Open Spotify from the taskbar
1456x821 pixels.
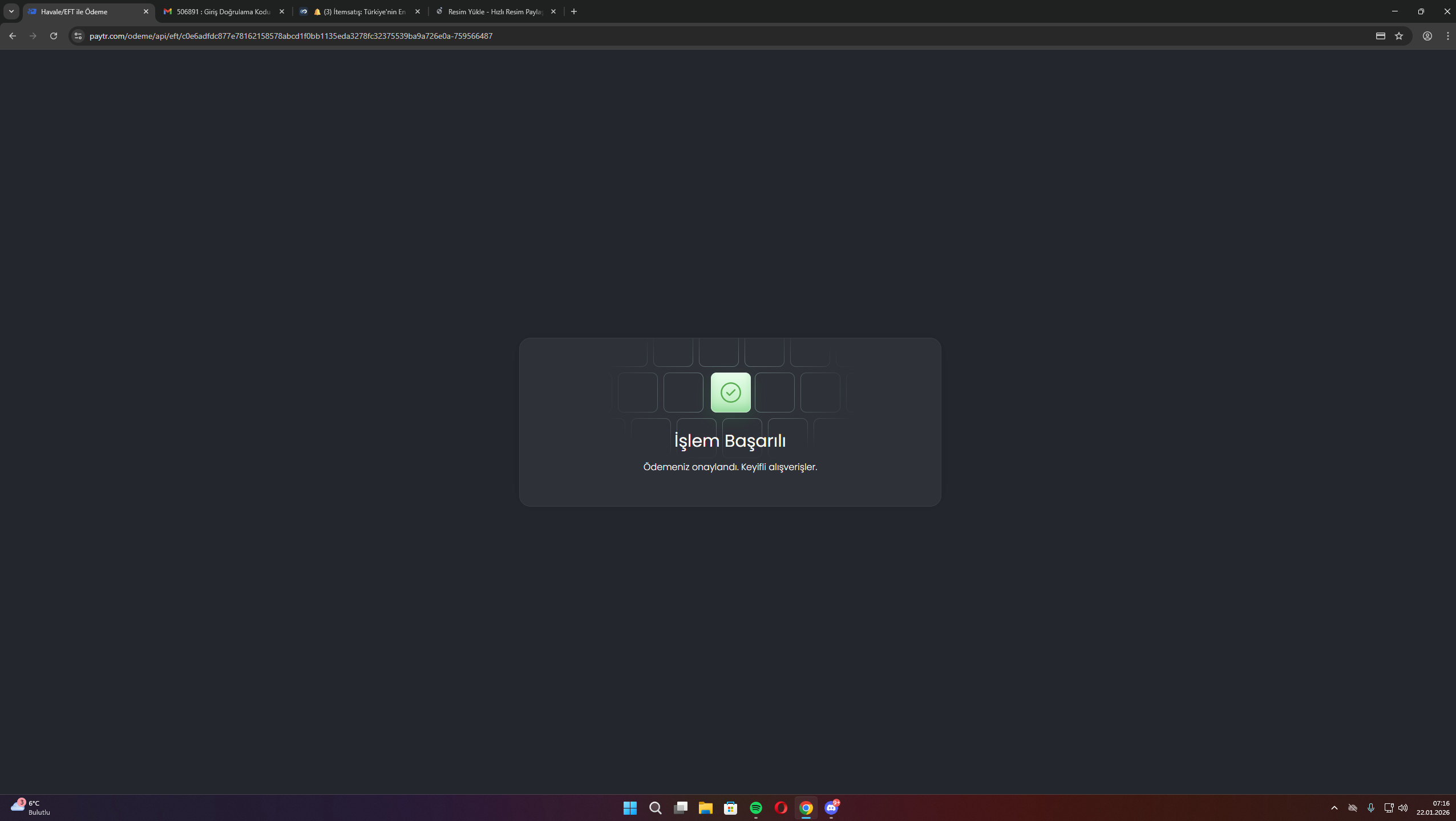[x=755, y=808]
